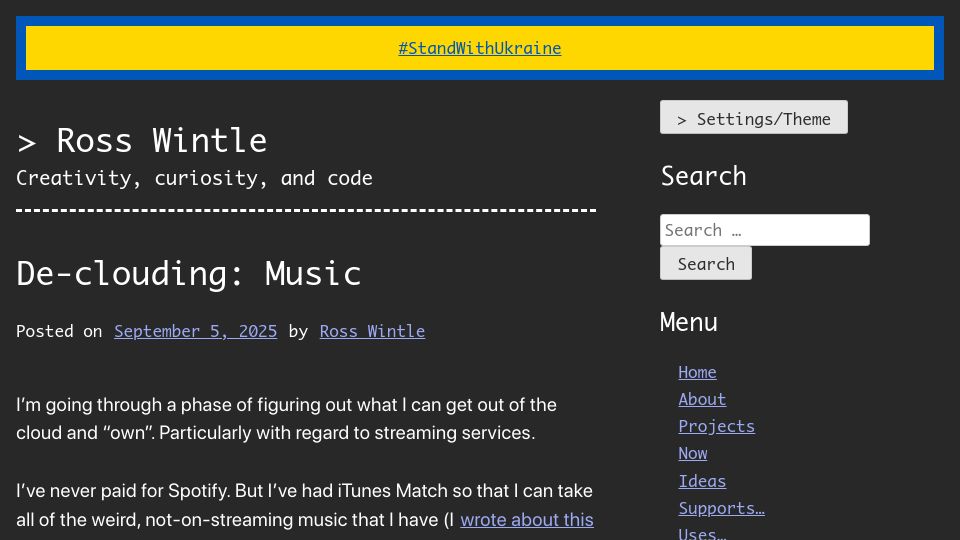The image size is (960, 540).
Task: Open the #StandWithUkraine banner link
Action: tap(479, 48)
